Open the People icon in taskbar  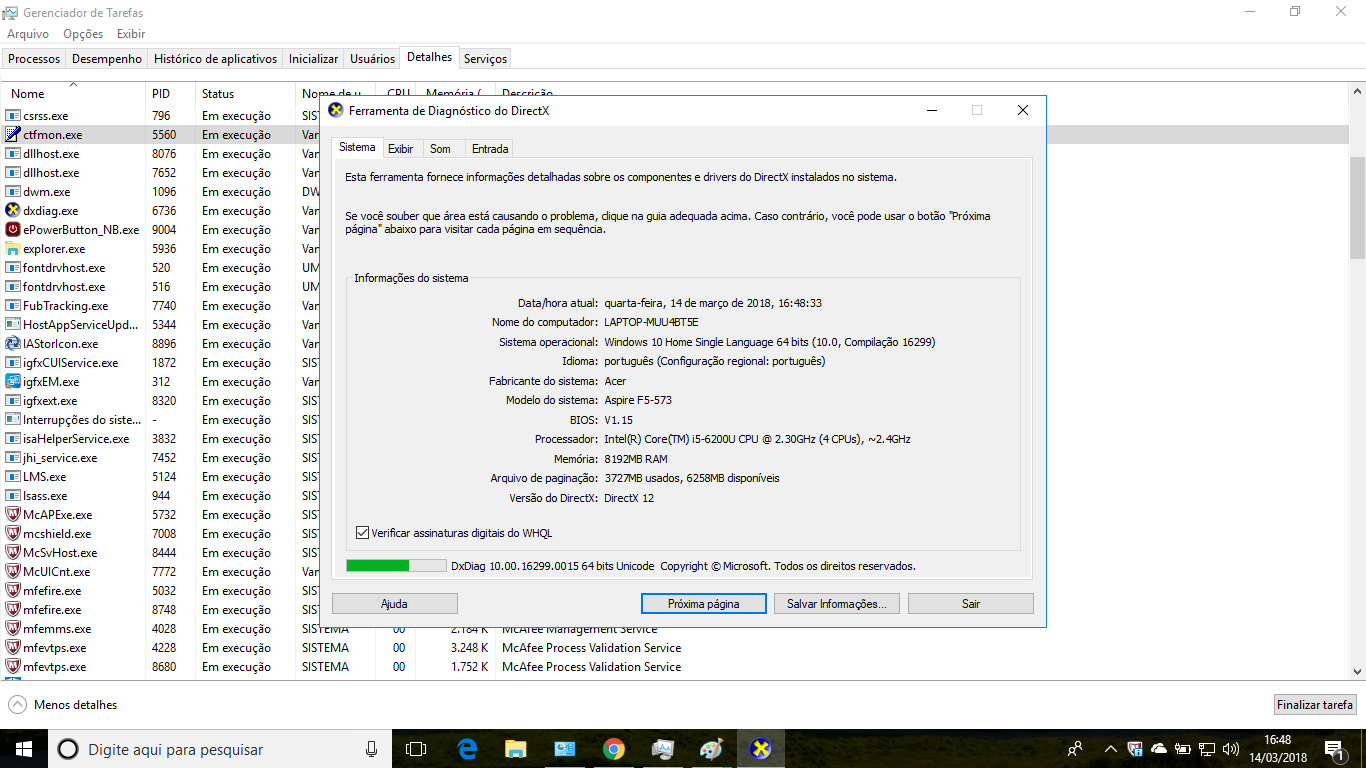point(1075,748)
